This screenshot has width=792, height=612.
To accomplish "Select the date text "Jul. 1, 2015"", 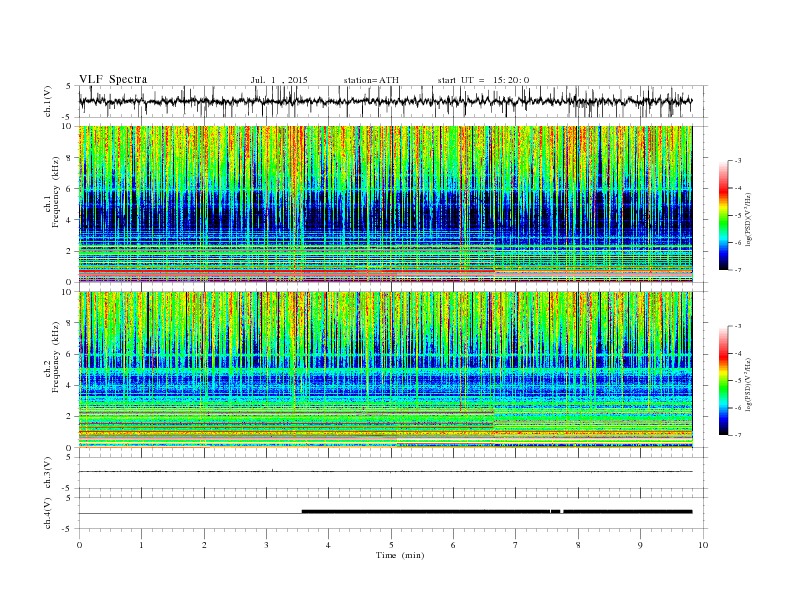I will click(x=279, y=80).
